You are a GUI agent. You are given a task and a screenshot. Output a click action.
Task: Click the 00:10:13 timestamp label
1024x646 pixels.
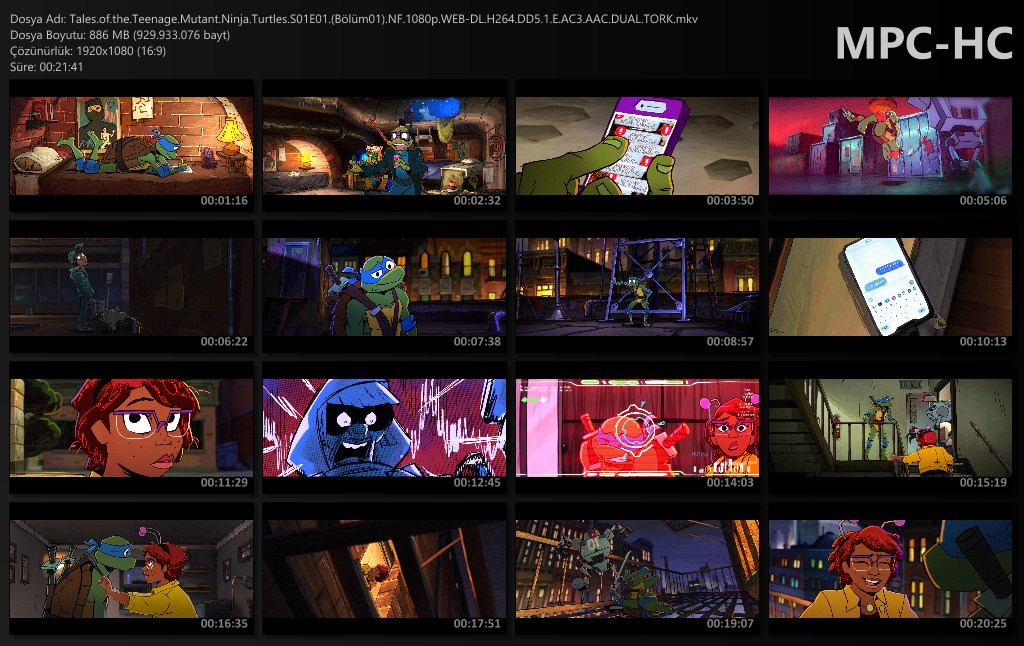tap(984, 342)
